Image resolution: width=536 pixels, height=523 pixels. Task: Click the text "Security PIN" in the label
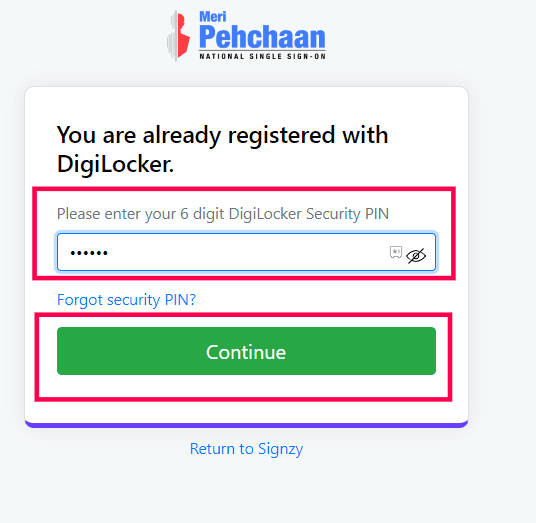pos(347,214)
